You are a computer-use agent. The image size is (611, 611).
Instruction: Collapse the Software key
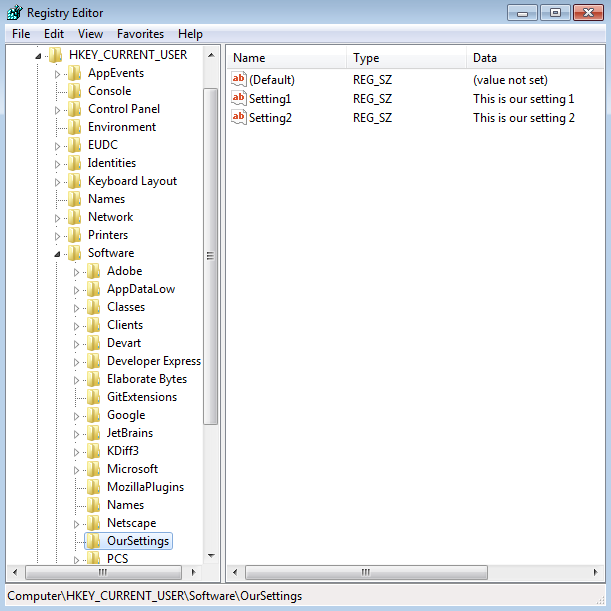57,254
